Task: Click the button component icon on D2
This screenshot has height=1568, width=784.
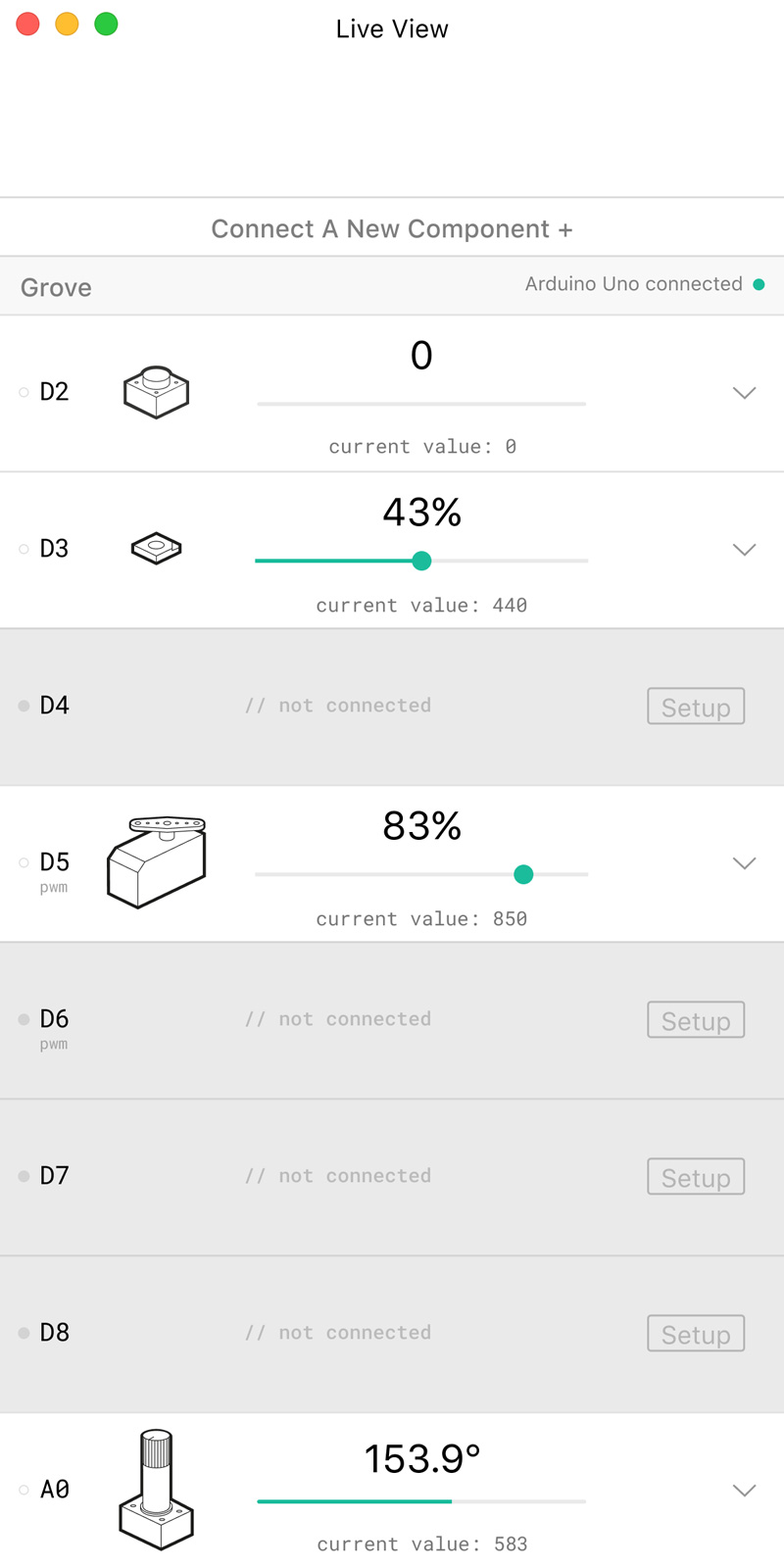Action: 156,392
